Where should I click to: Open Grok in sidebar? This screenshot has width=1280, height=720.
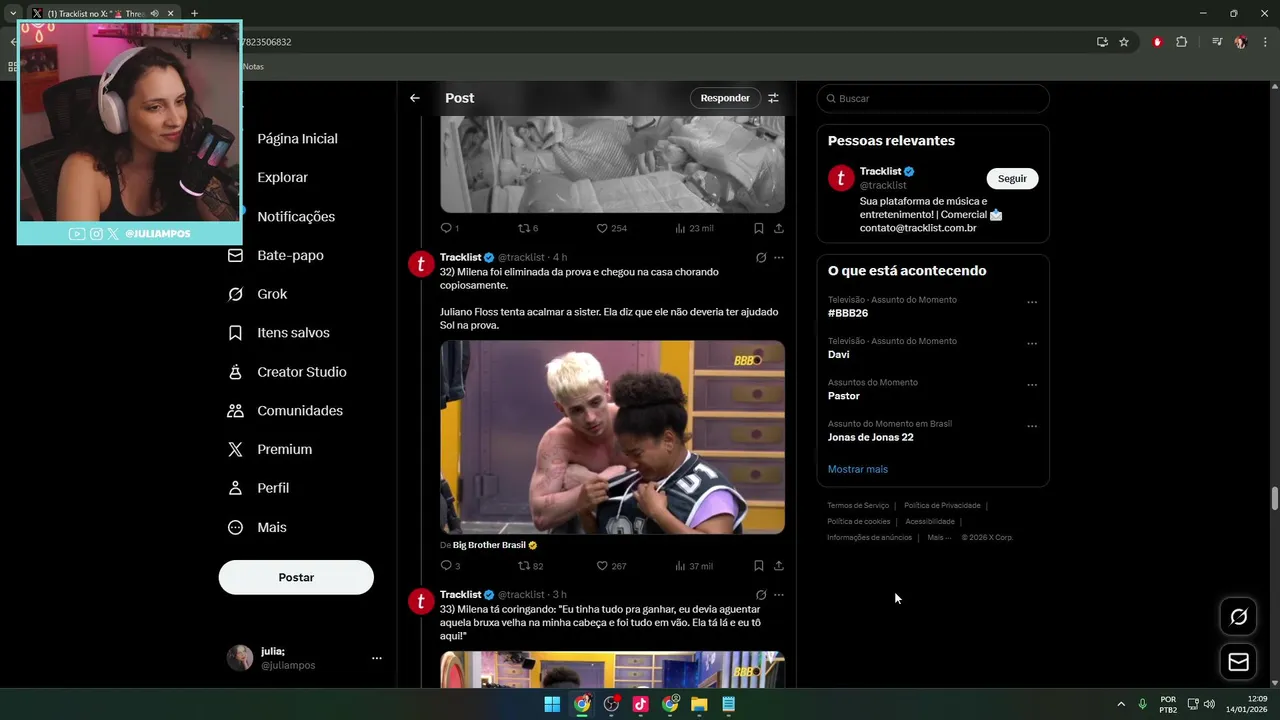pos(258,294)
